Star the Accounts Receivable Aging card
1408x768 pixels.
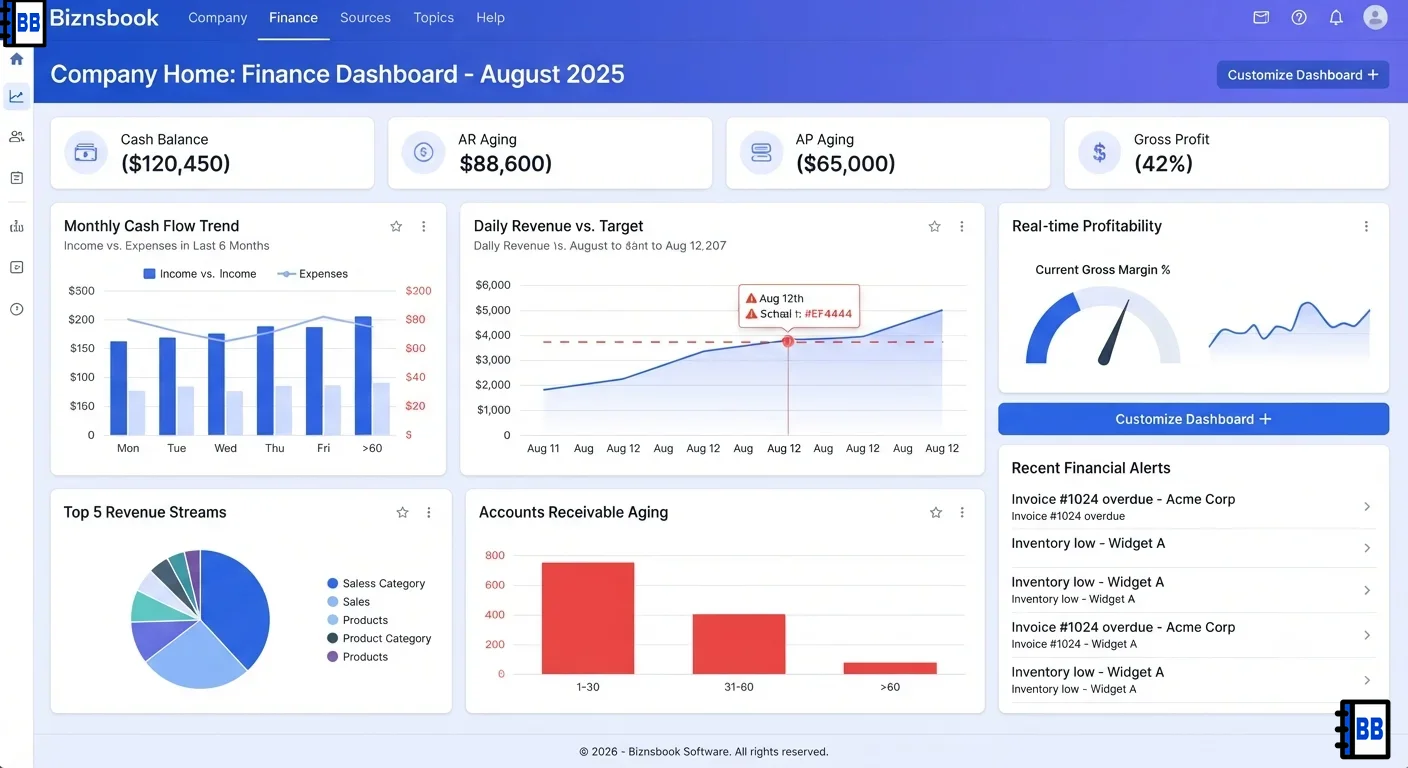point(936,513)
